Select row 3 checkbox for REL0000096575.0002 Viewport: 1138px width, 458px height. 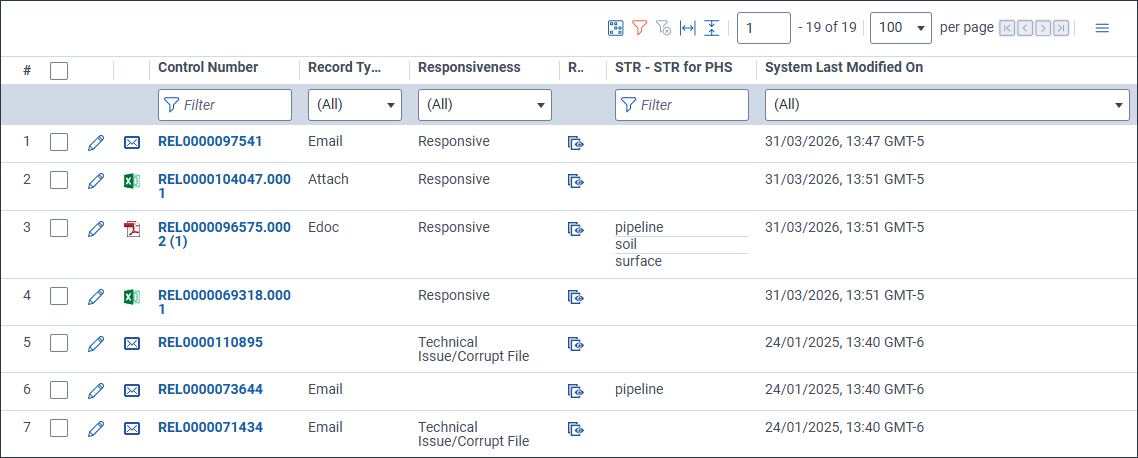coord(59,229)
